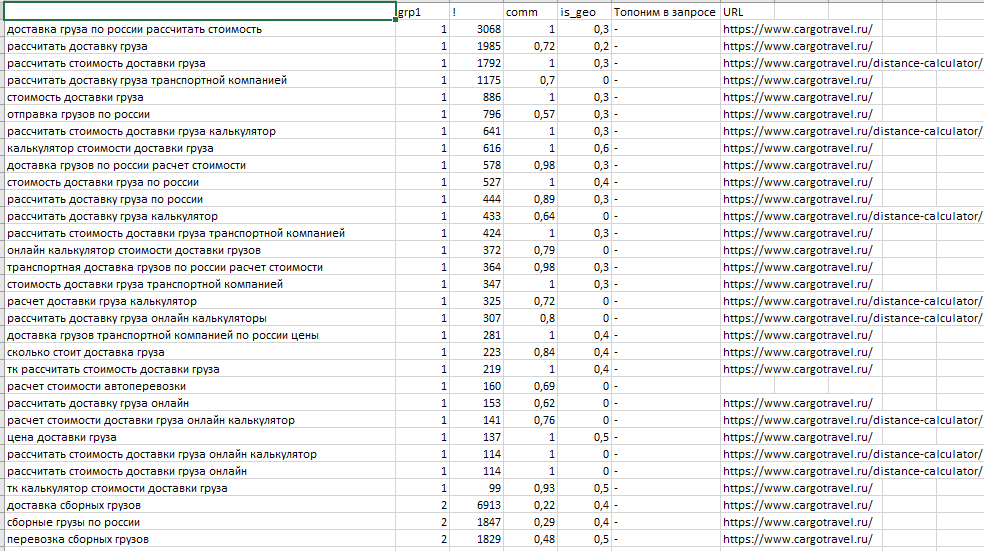Click the query cell 'расчет стоимости автоперевозки'
Image resolution: width=984 pixels, height=551 pixels.
(x=96, y=386)
